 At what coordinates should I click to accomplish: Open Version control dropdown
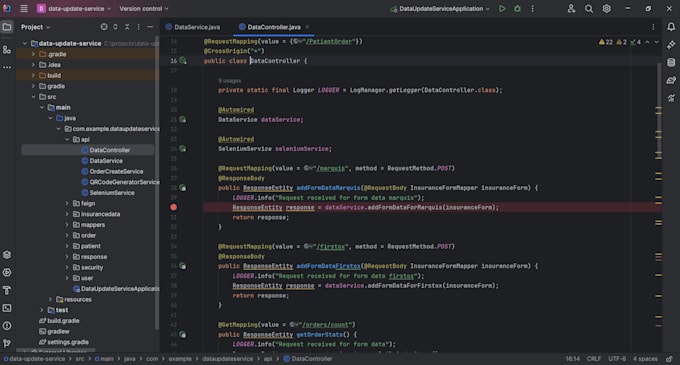tap(144, 9)
